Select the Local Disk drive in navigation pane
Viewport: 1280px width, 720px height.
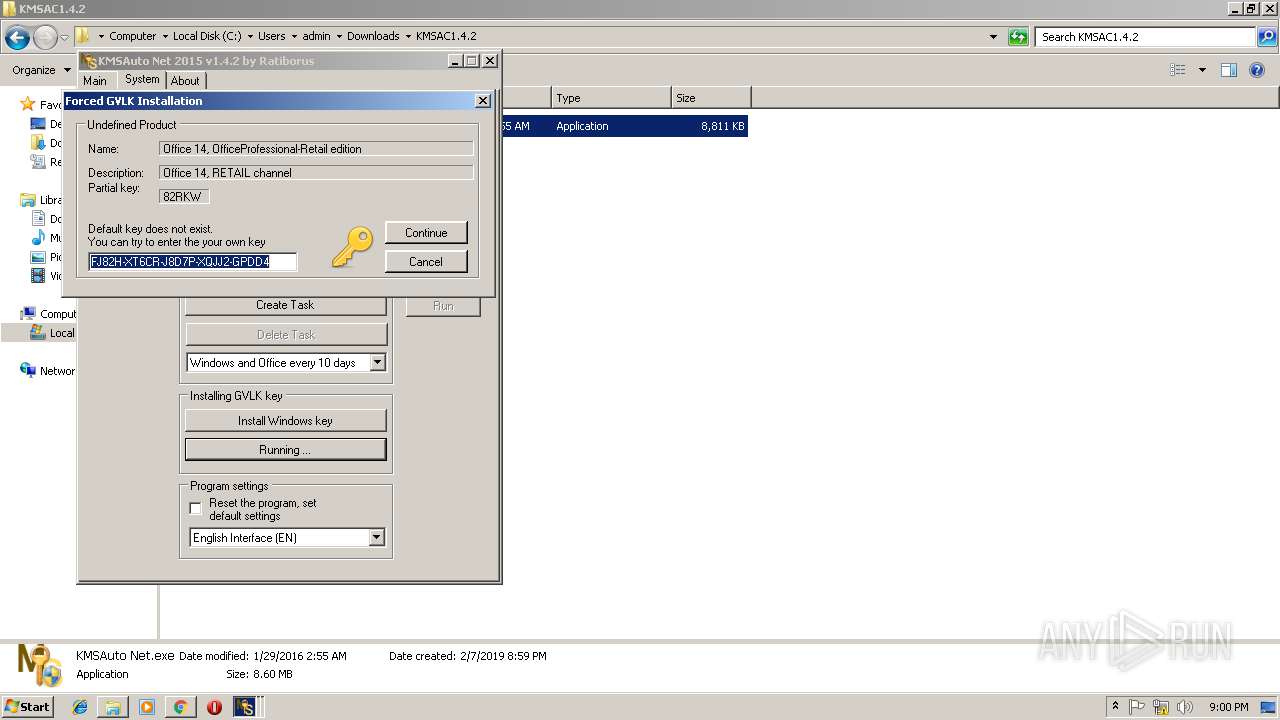pyautogui.click(x=51, y=333)
